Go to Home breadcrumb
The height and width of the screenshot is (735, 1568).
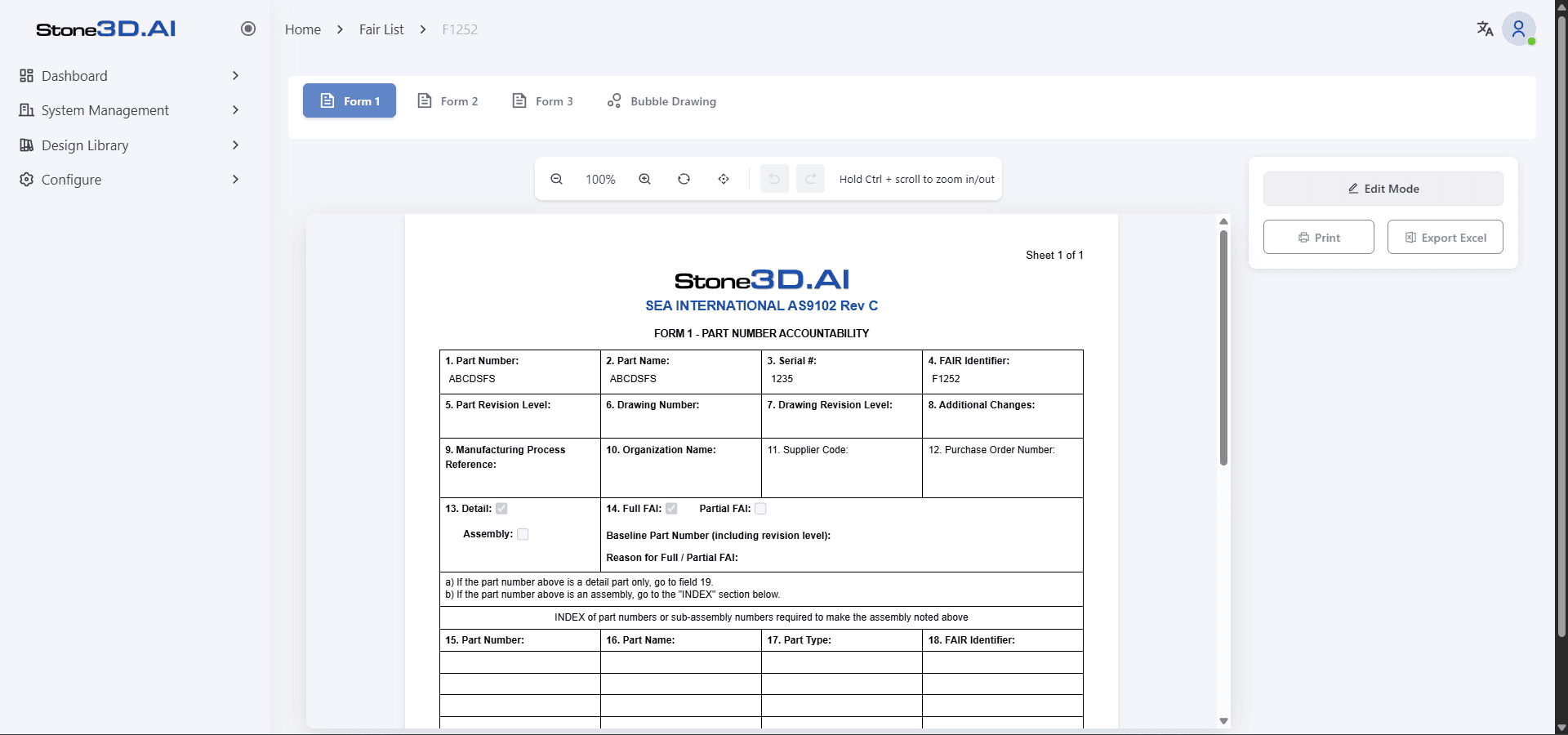click(303, 29)
